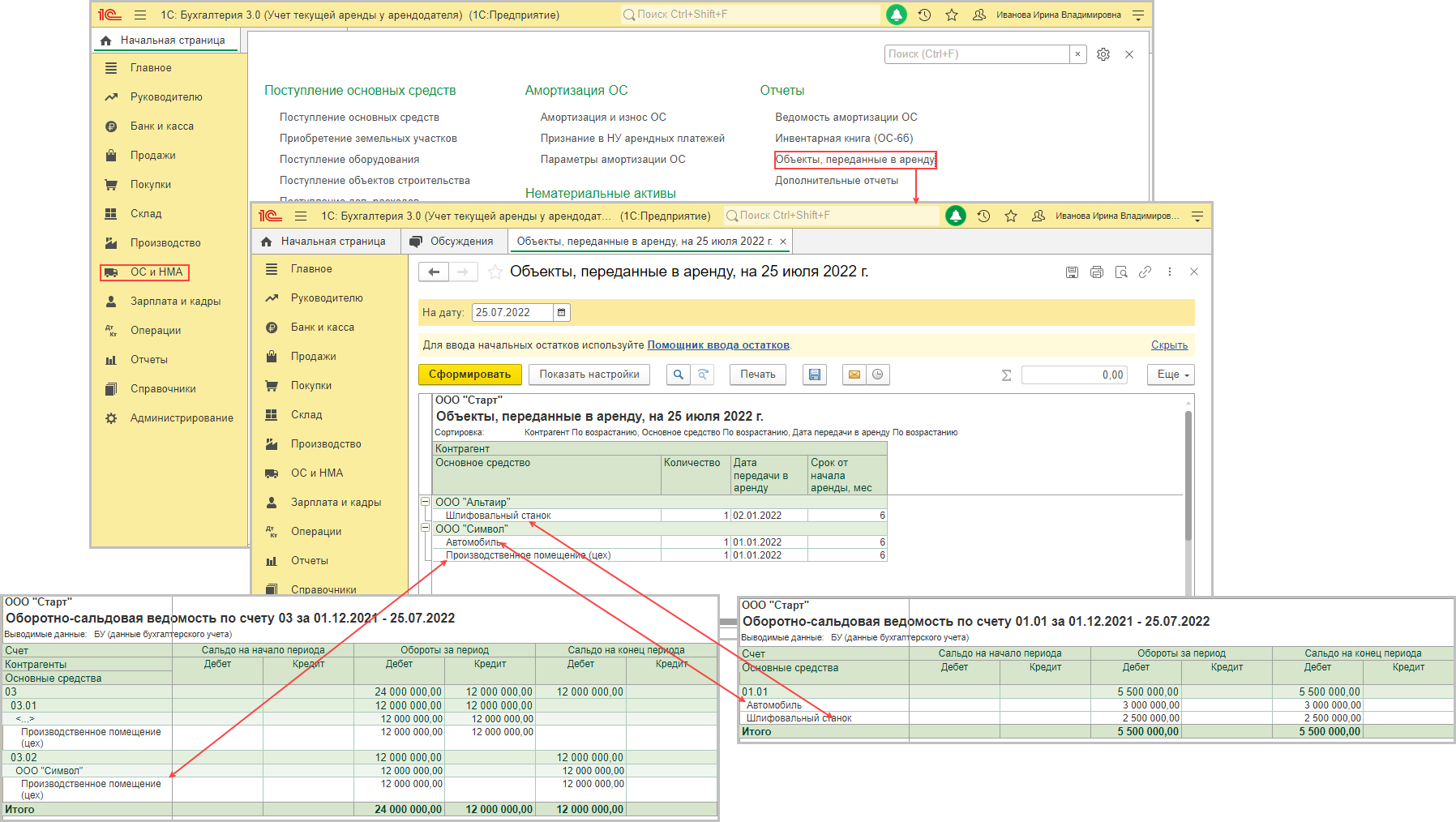Click floppy disk save icon in report toolbar

(x=815, y=375)
